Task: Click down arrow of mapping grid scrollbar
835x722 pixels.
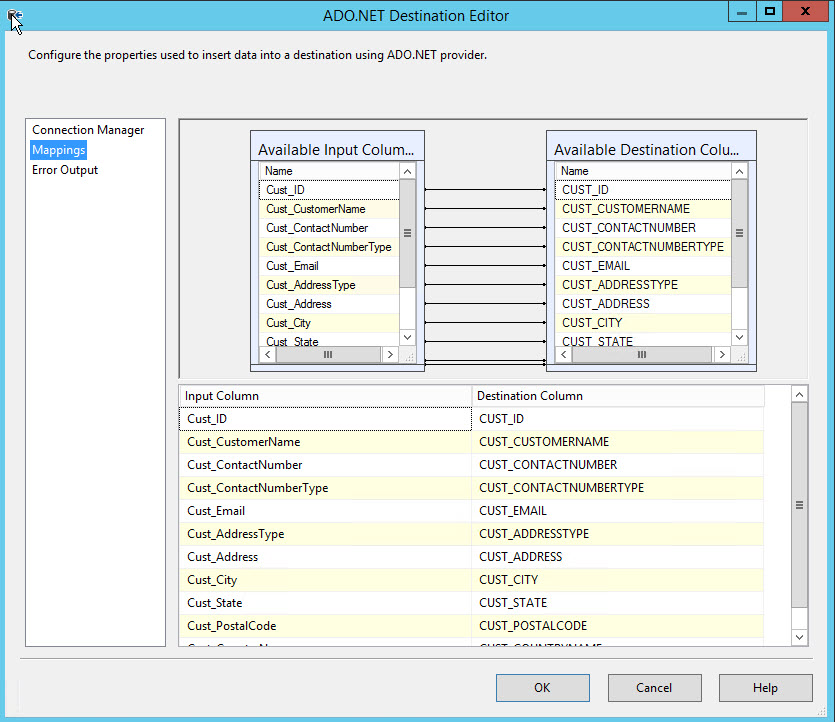Action: point(799,637)
